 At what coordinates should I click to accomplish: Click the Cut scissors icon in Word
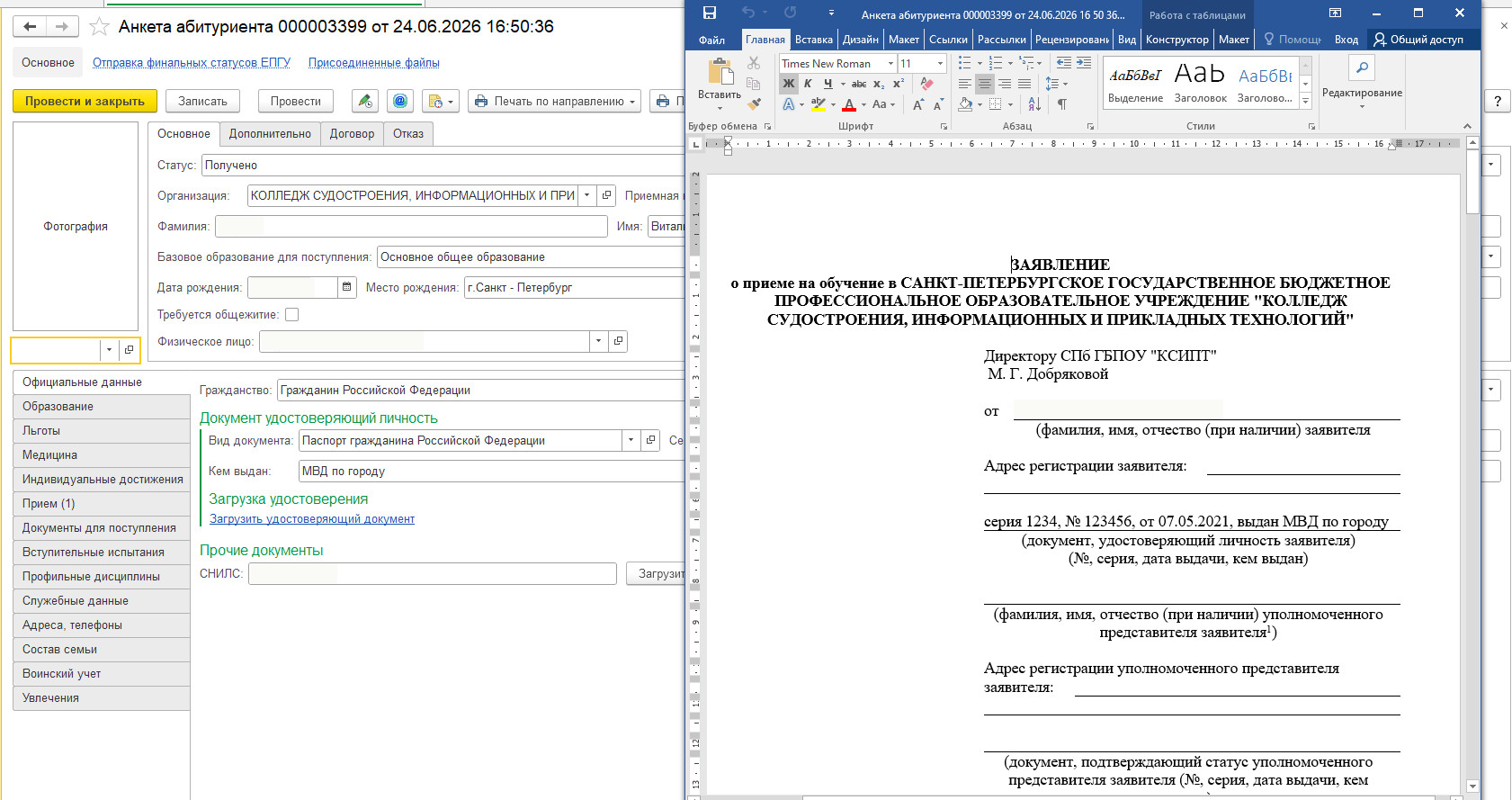pyautogui.click(x=754, y=63)
